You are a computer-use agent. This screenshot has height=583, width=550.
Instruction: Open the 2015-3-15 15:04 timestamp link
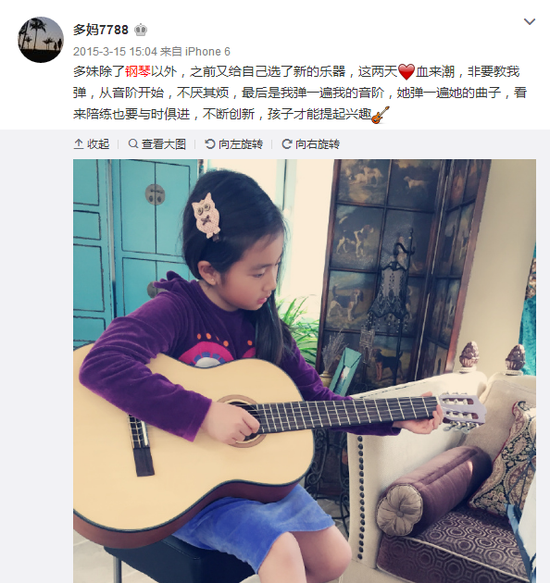pos(115,51)
